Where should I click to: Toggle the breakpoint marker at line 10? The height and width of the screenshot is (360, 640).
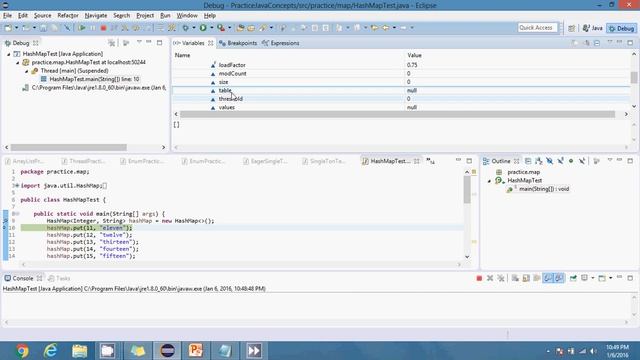pyautogui.click(x=5, y=228)
